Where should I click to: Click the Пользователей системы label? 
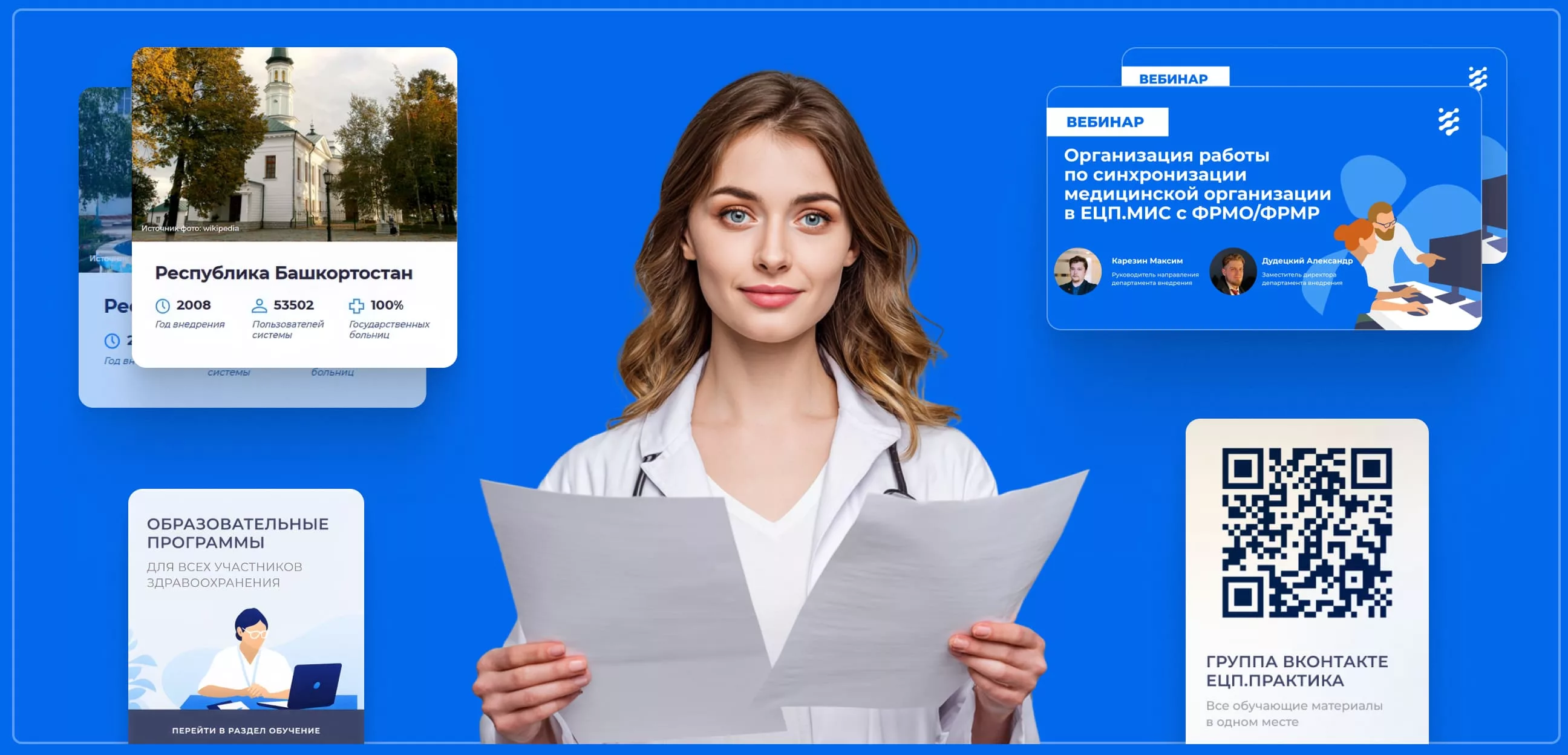(x=288, y=329)
